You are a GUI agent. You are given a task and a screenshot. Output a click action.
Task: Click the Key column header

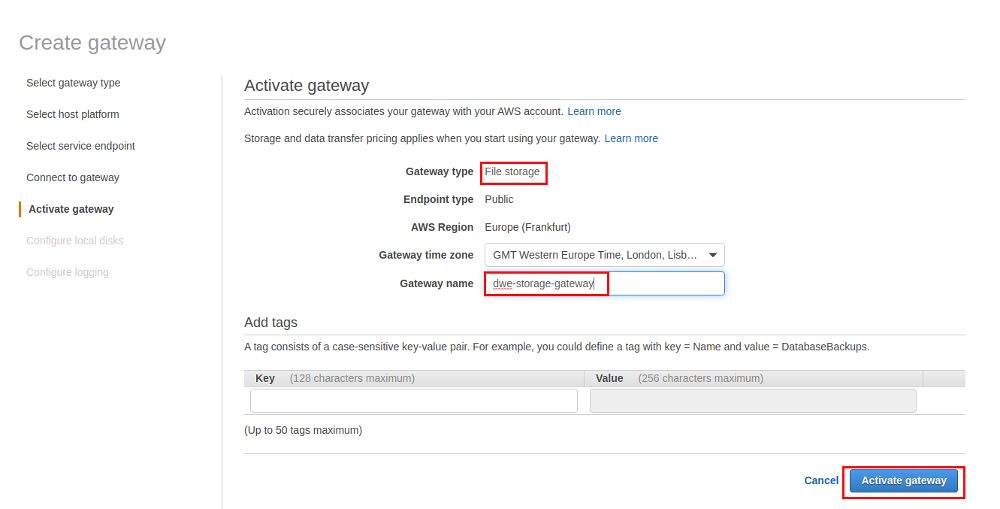coord(265,378)
